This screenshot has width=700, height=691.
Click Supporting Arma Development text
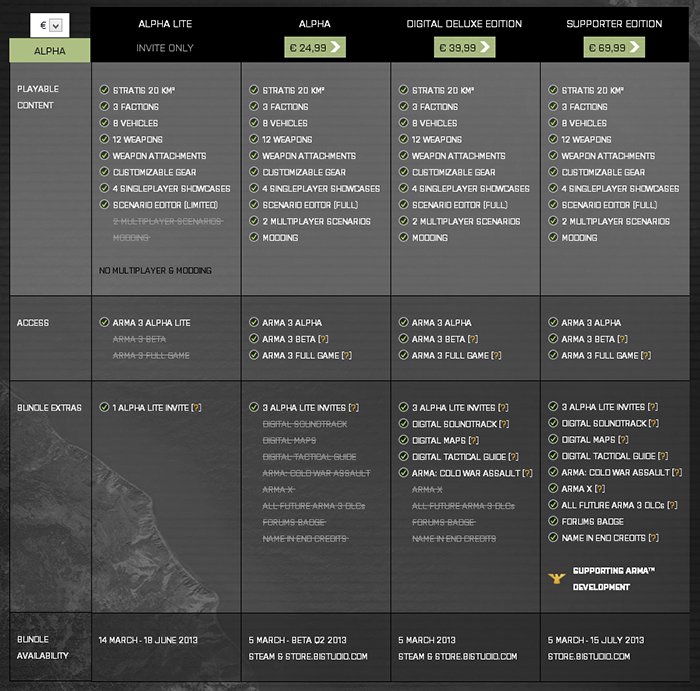click(614, 579)
